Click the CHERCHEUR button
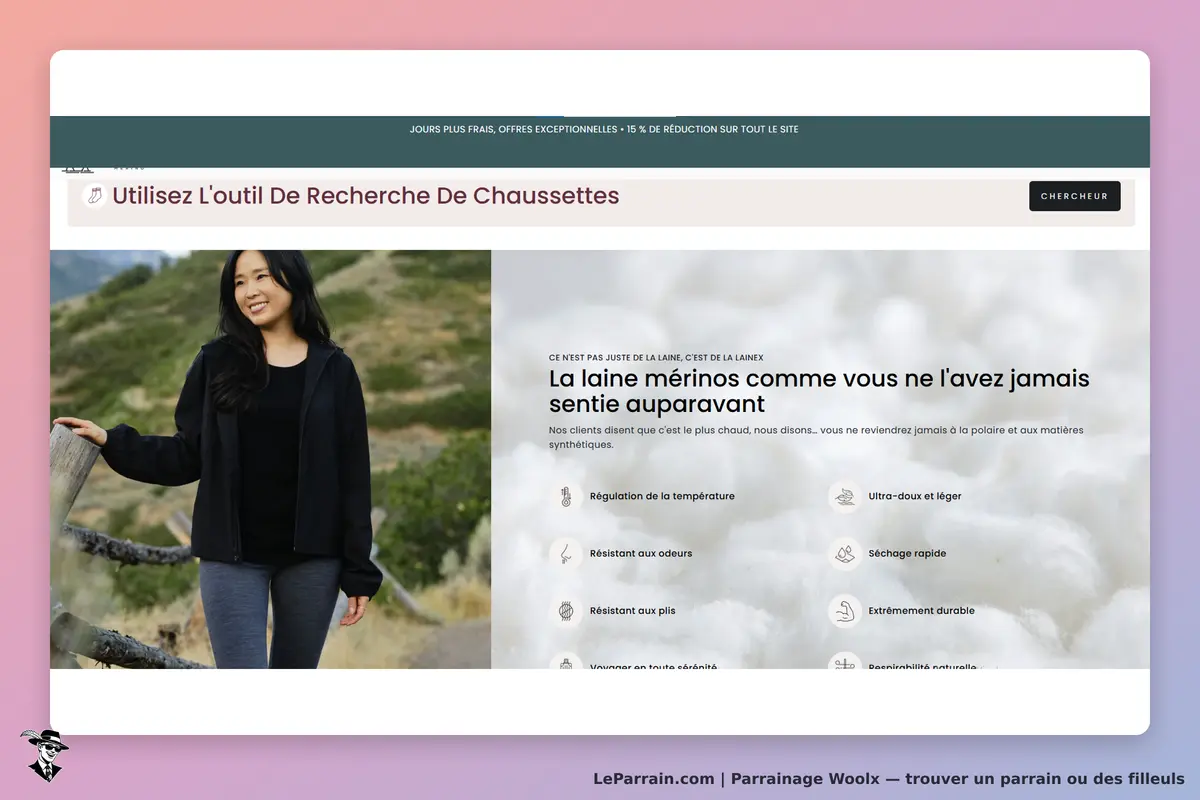1200x800 pixels. click(1075, 196)
